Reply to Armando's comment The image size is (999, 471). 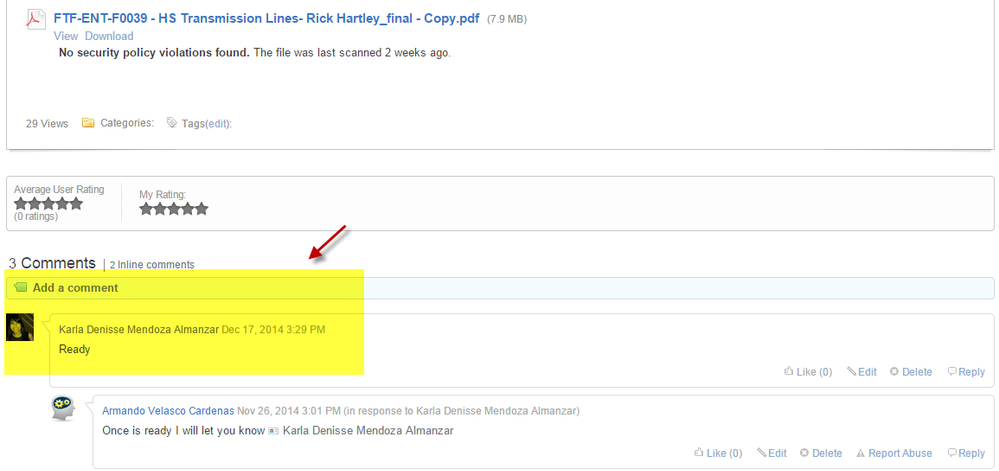coord(966,453)
